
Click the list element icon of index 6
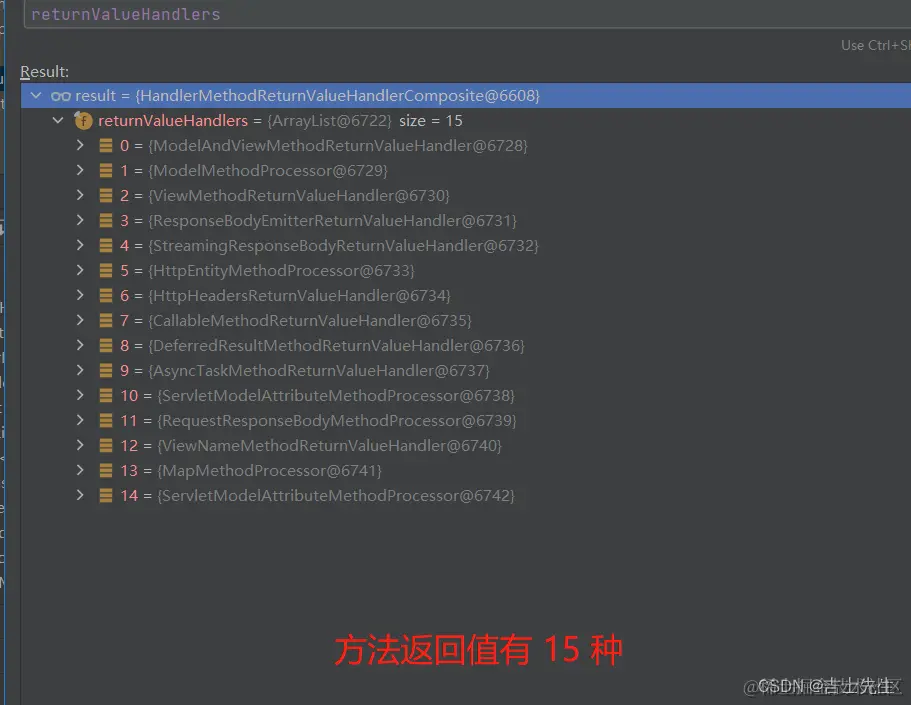coord(106,295)
